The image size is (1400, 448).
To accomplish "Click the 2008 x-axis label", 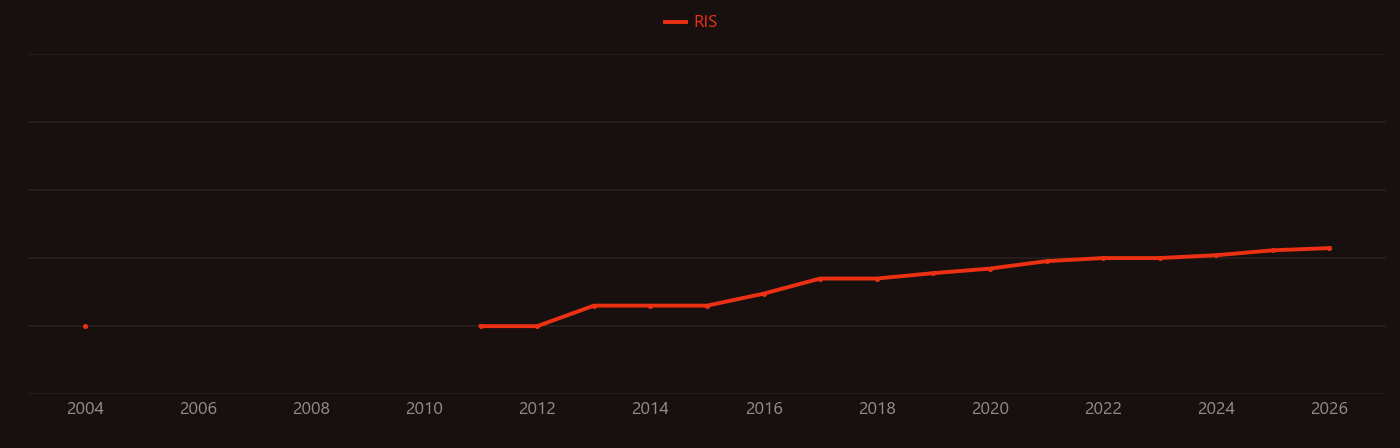I will [311, 409].
